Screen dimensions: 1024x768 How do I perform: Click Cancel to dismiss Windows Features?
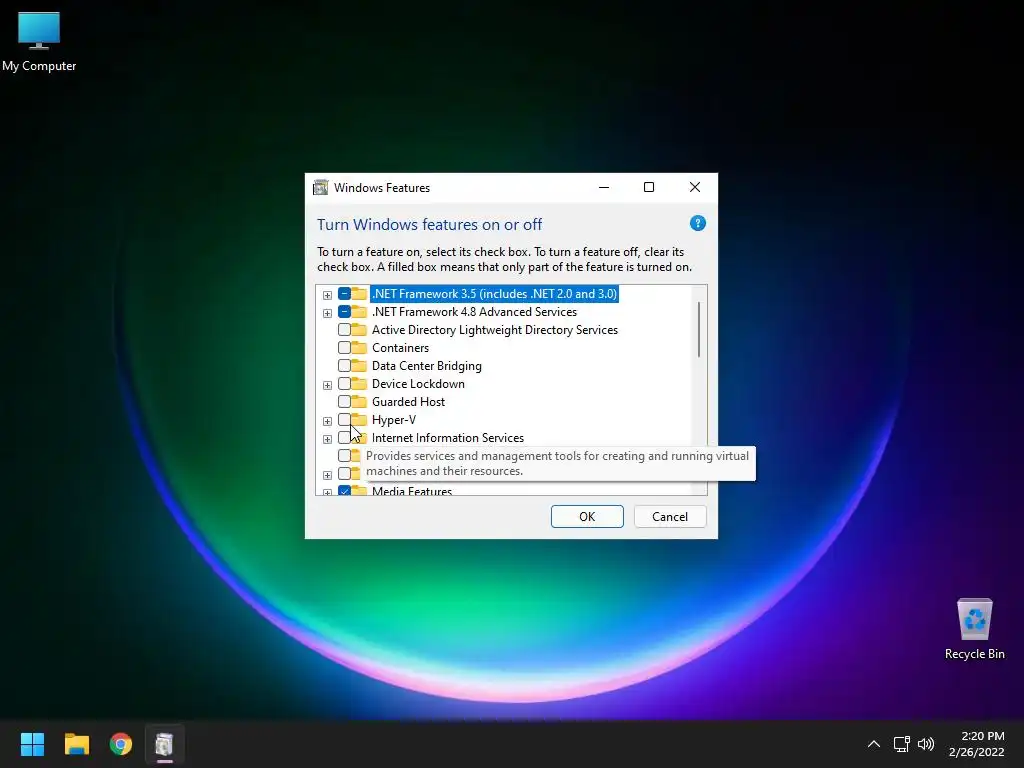(670, 517)
